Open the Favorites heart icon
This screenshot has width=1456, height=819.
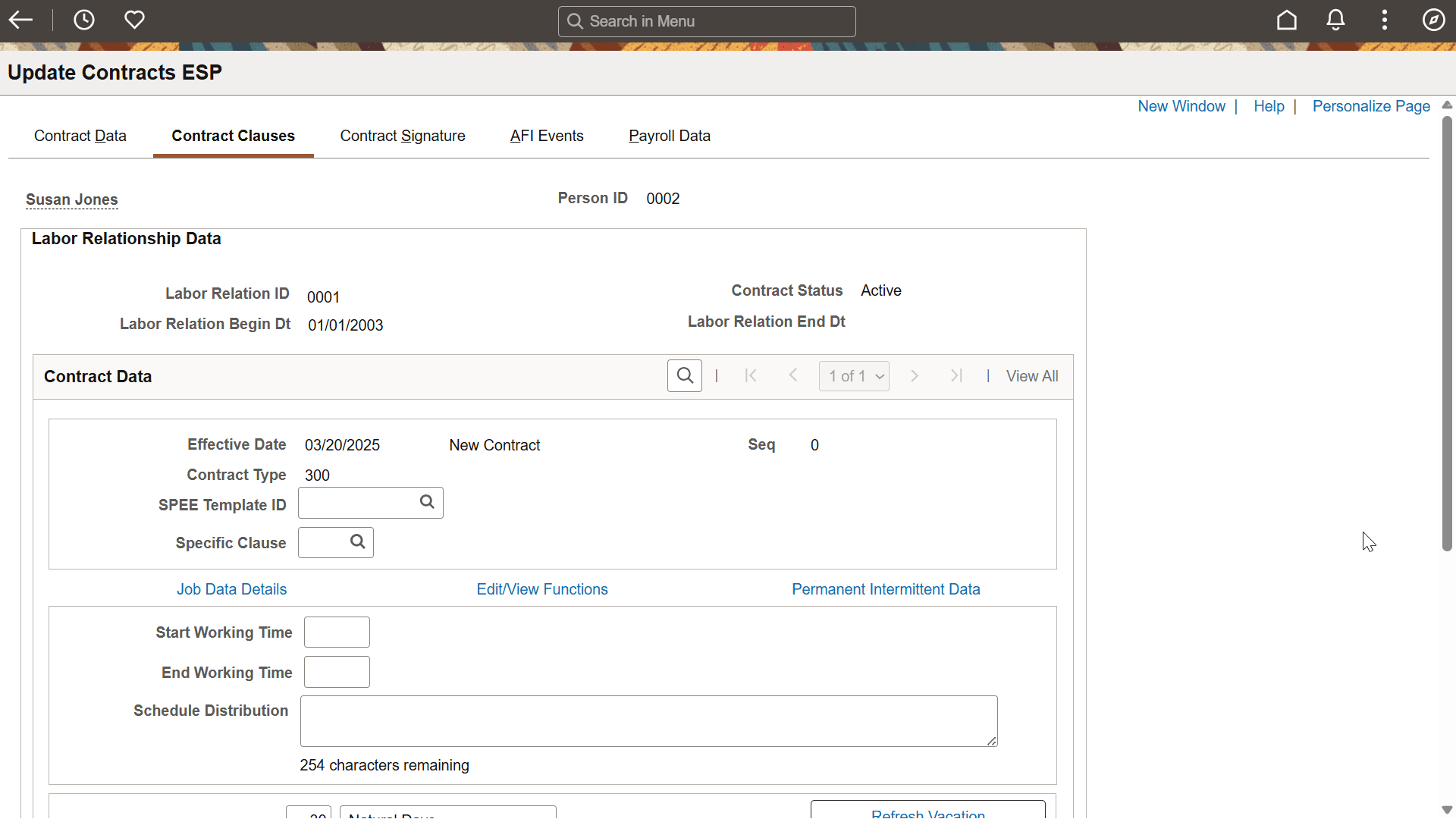click(x=134, y=20)
